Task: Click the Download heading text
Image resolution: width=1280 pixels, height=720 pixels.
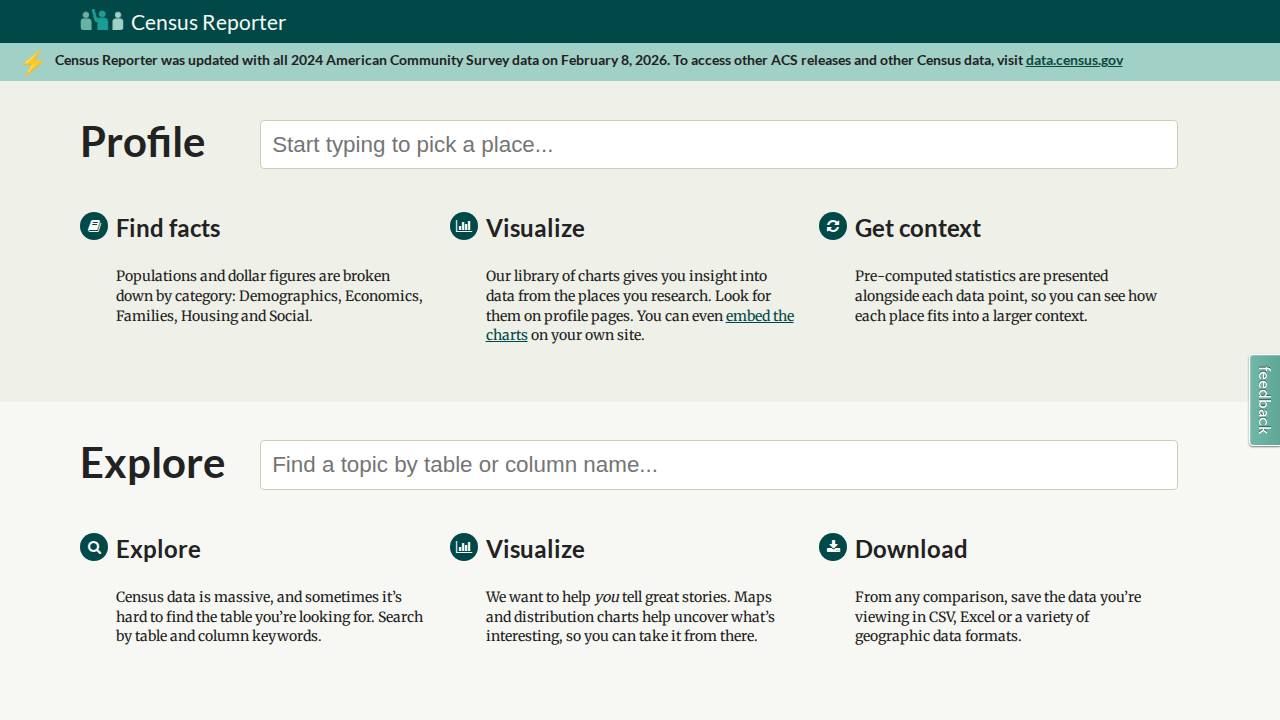Action: click(x=910, y=549)
